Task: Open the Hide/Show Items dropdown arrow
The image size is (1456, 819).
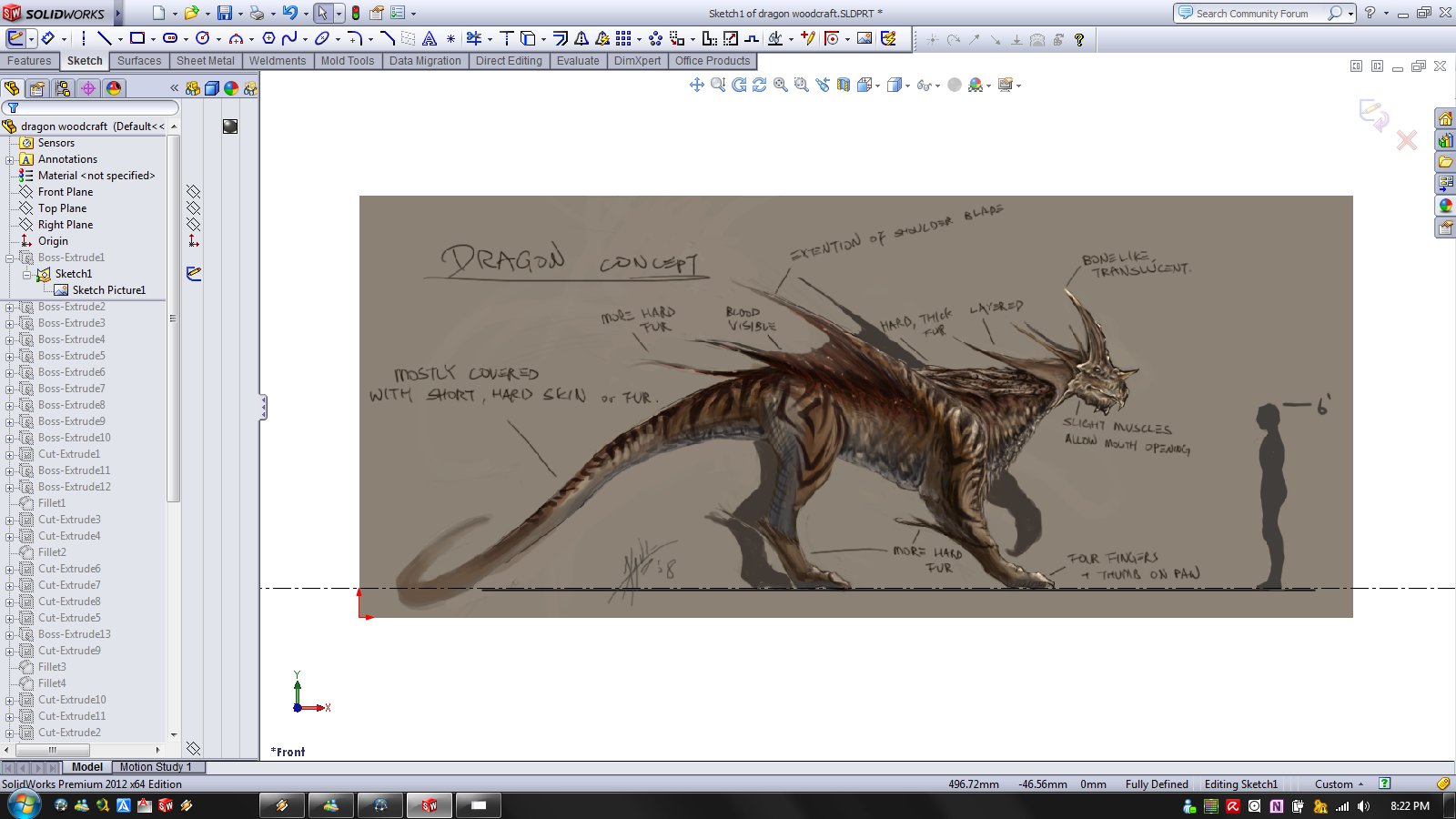Action: coord(937,86)
